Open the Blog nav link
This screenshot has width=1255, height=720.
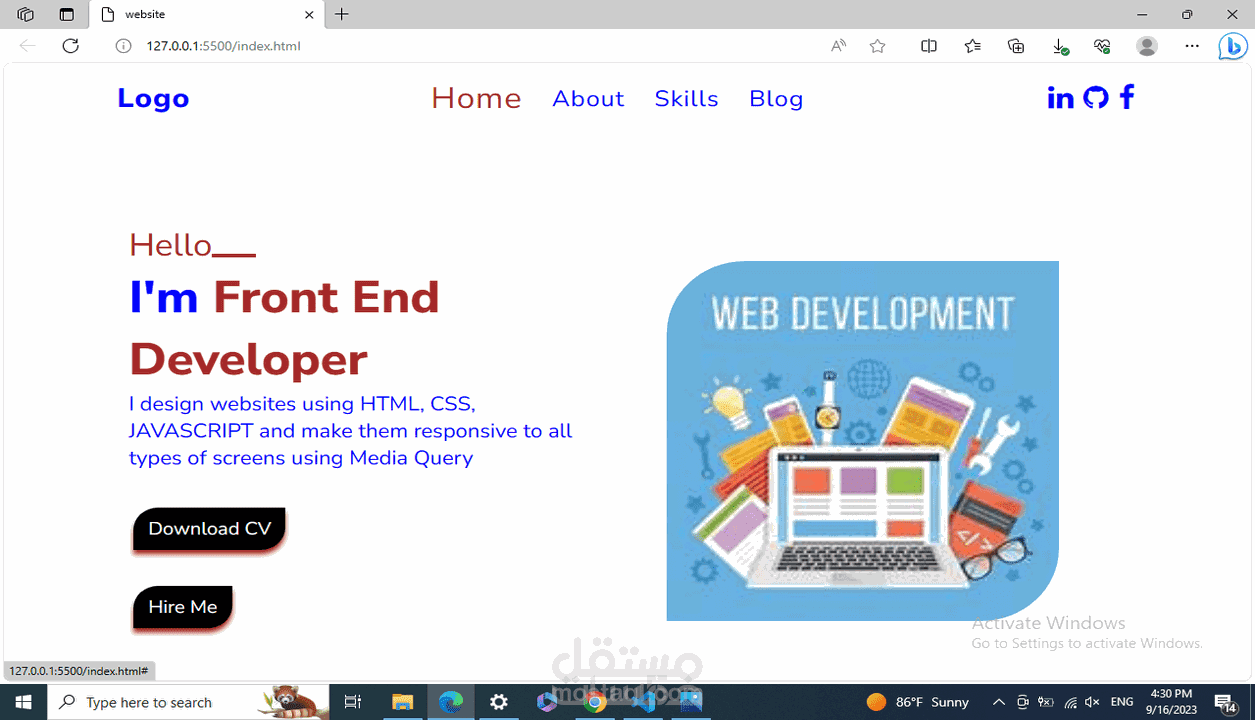point(776,98)
